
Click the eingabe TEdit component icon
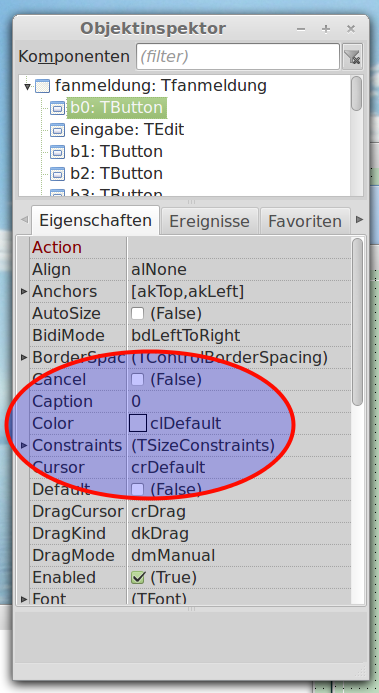pos(57,130)
